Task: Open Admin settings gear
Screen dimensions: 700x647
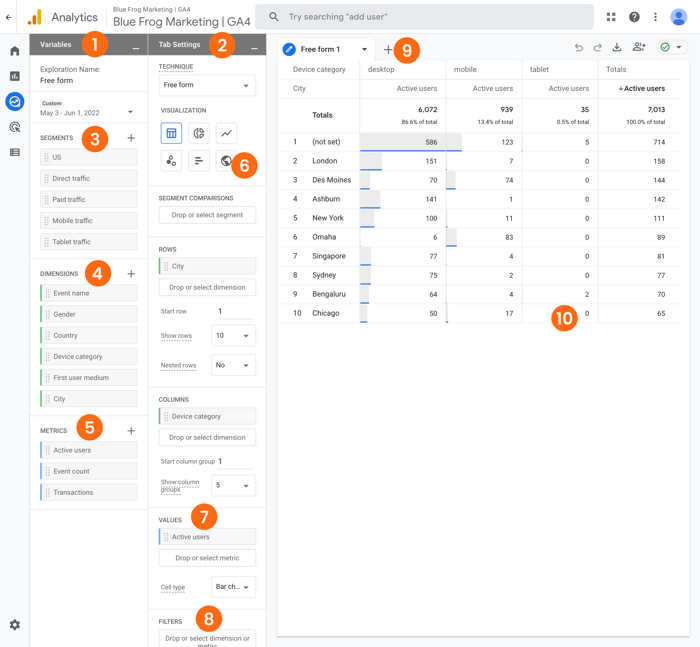Action: coord(15,625)
